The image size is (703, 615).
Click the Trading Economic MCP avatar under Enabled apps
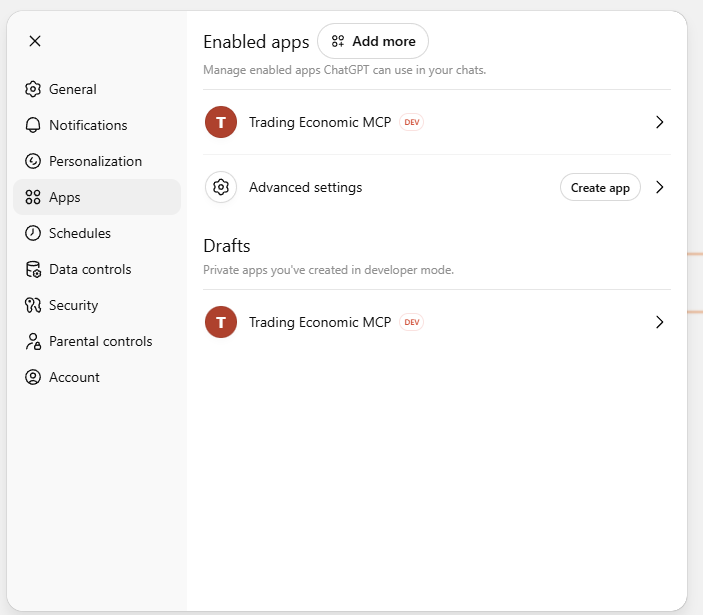click(221, 122)
